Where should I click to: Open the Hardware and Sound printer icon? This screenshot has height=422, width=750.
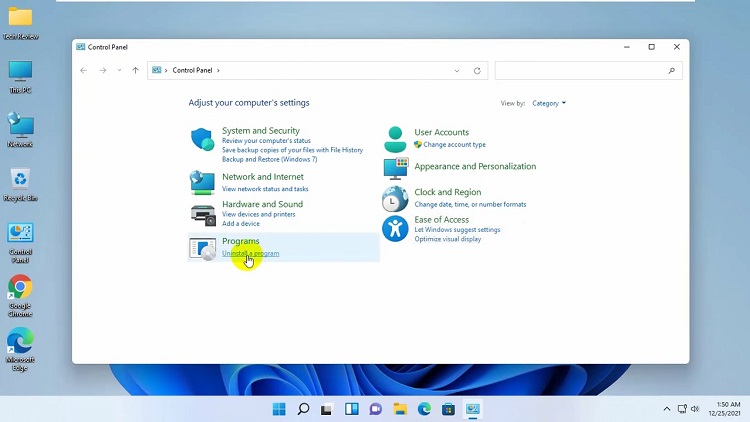203,215
